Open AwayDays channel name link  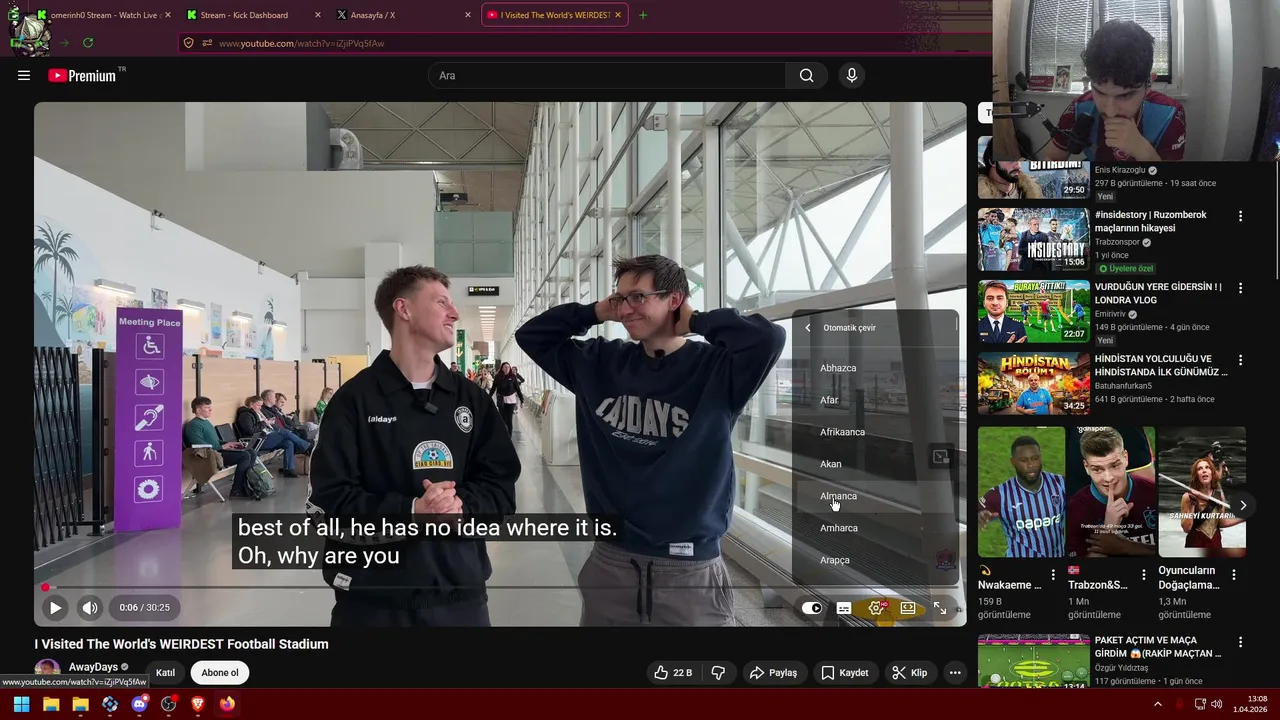93,667
